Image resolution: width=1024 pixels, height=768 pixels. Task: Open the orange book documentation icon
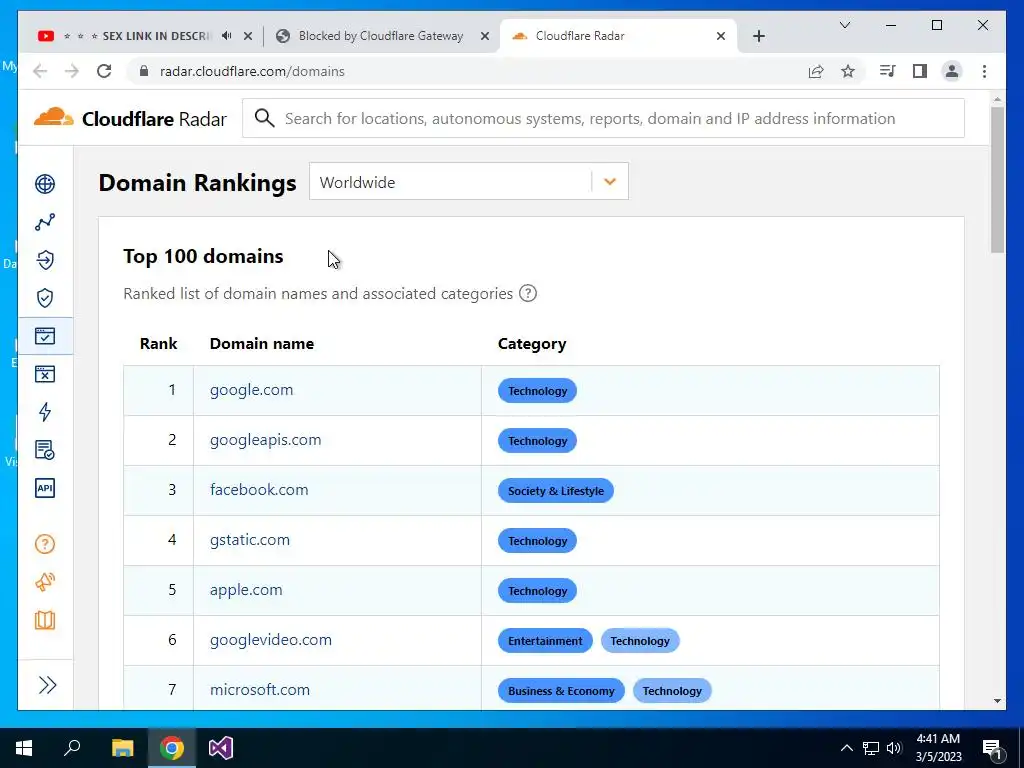[45, 620]
